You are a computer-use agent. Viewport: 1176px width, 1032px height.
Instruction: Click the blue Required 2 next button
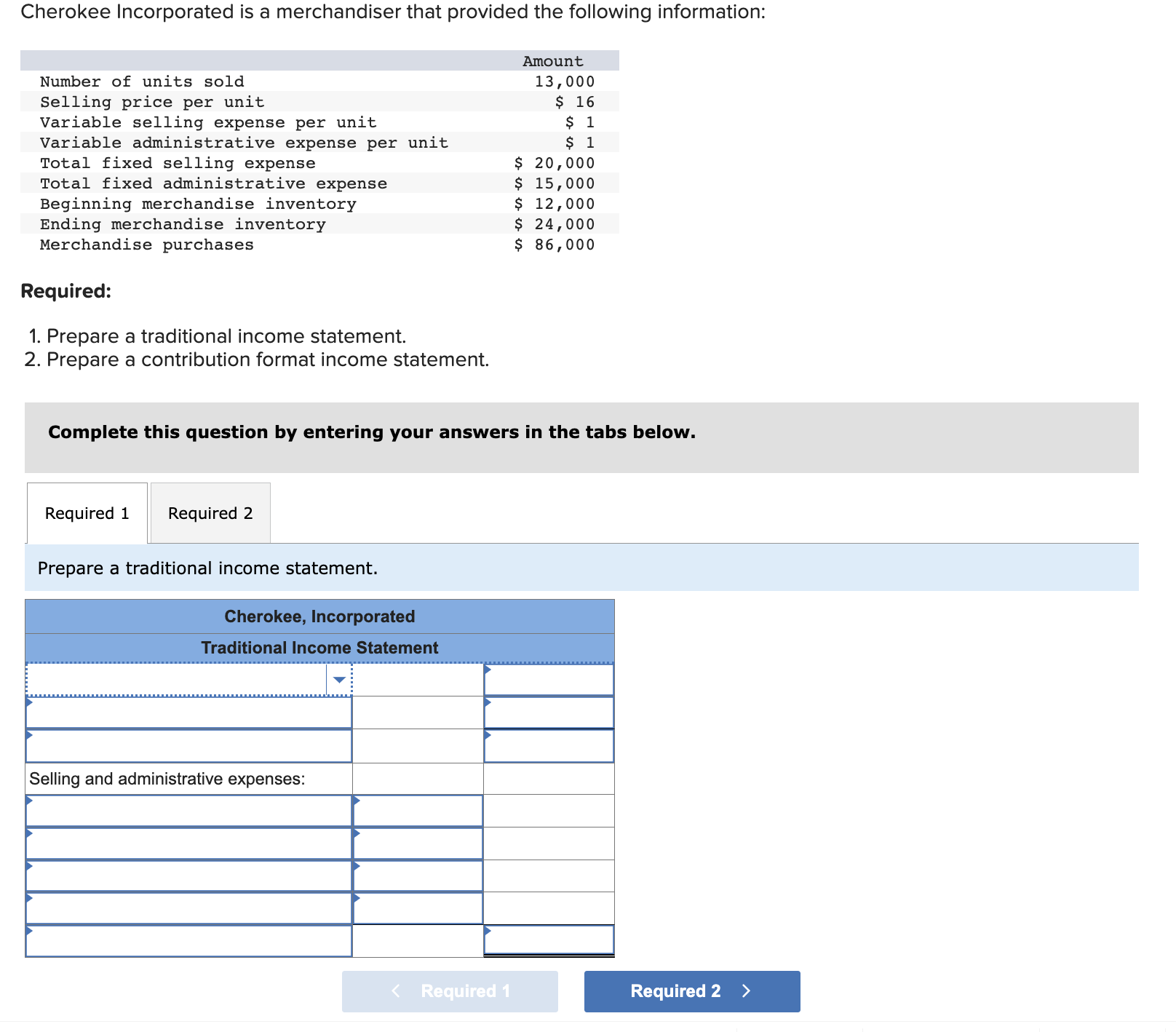click(692, 991)
